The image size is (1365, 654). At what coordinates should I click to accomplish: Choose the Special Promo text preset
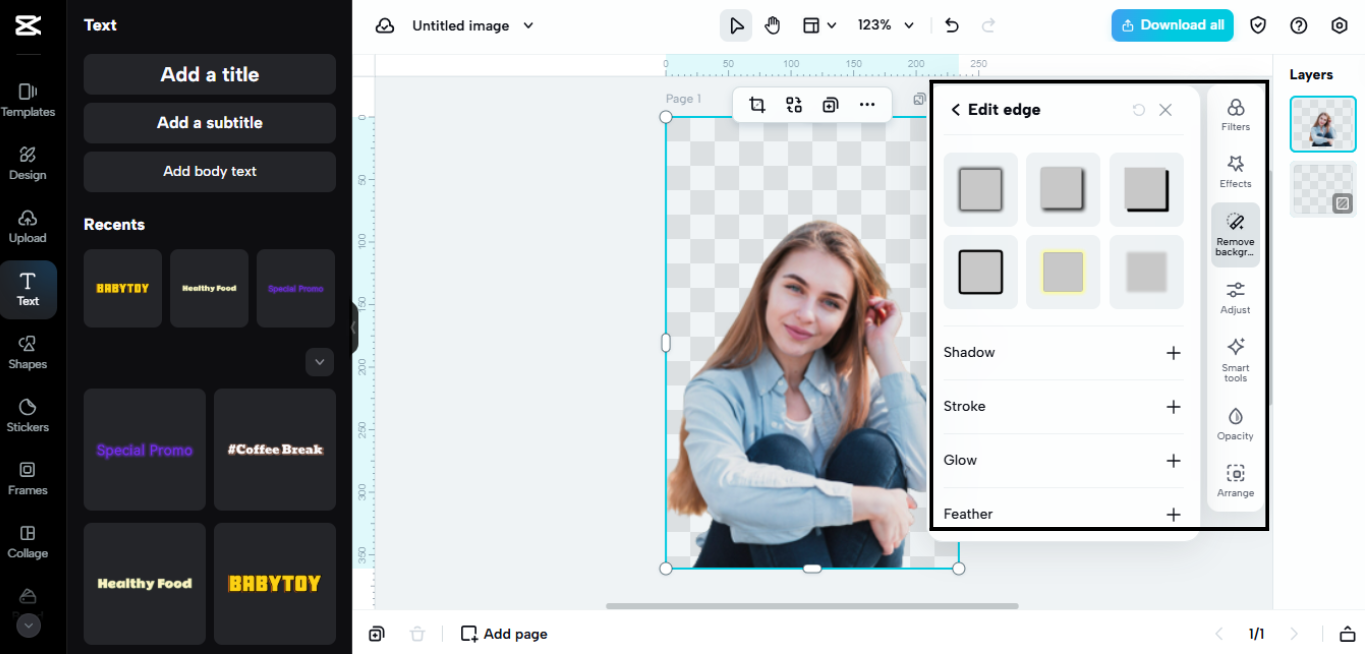144,450
